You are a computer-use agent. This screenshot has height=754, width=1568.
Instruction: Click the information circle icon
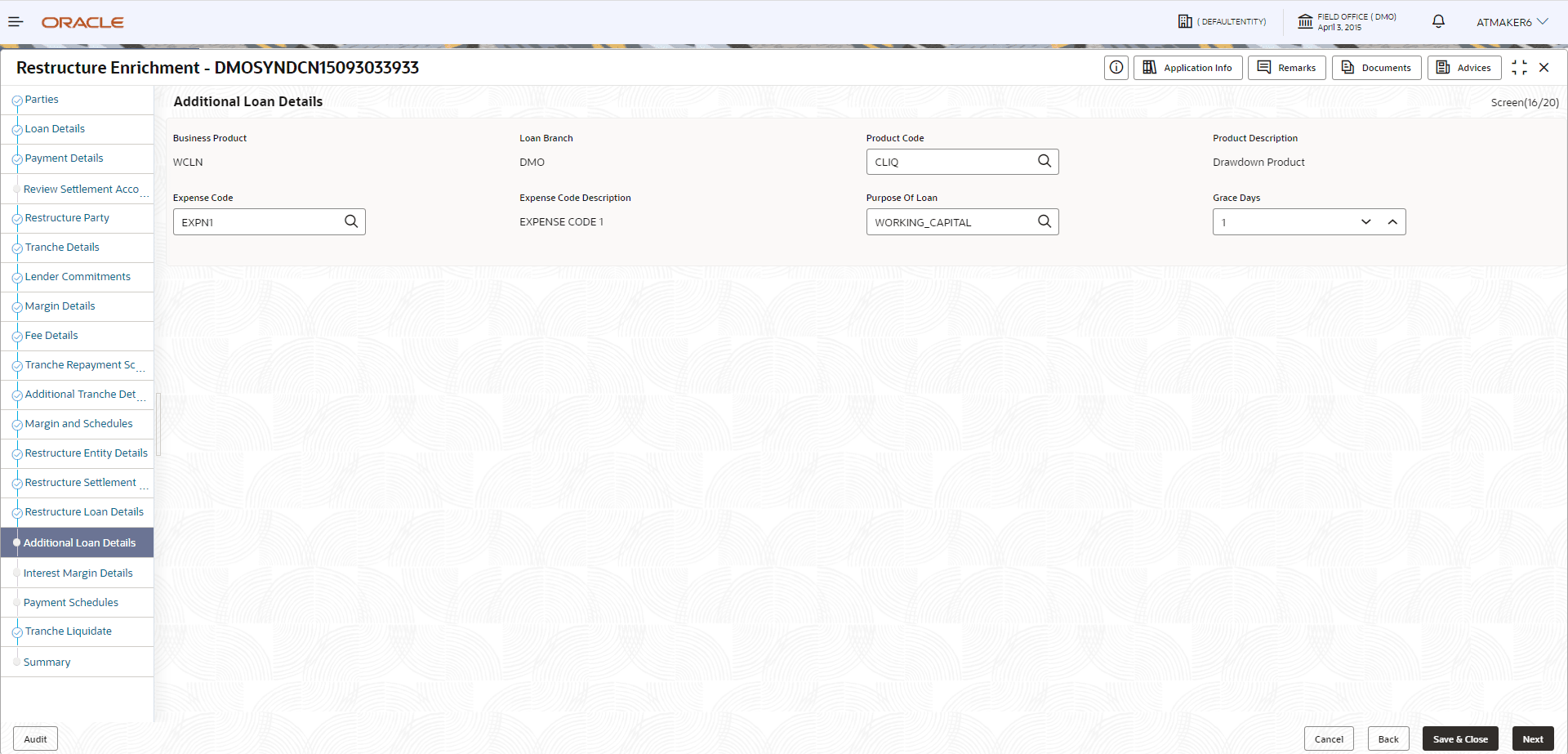[1116, 68]
